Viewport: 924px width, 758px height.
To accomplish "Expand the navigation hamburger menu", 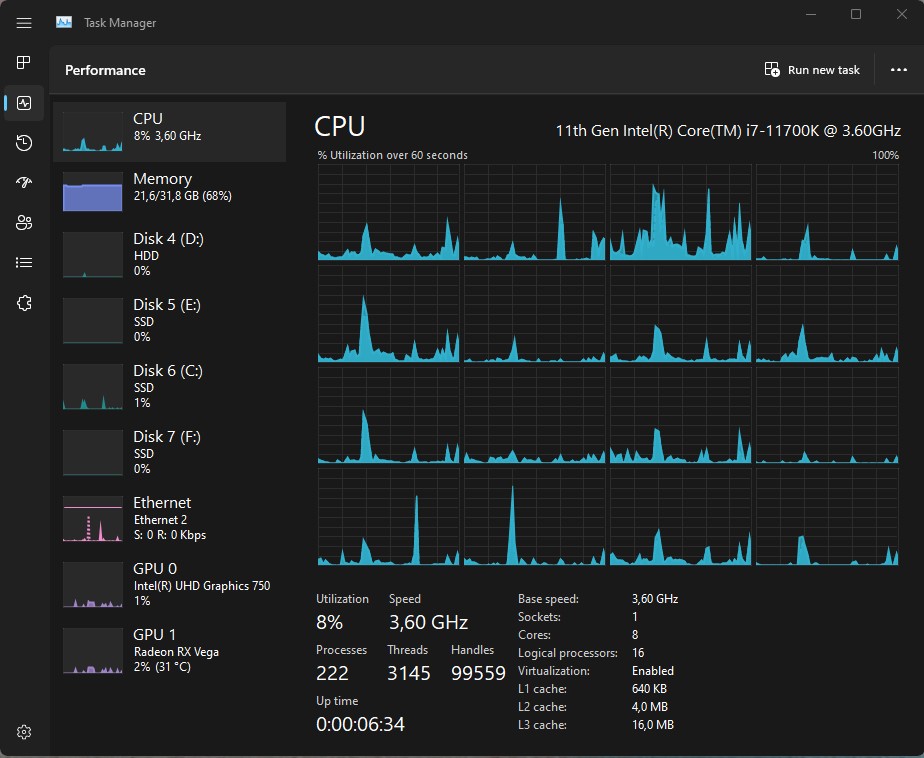I will [x=23, y=22].
